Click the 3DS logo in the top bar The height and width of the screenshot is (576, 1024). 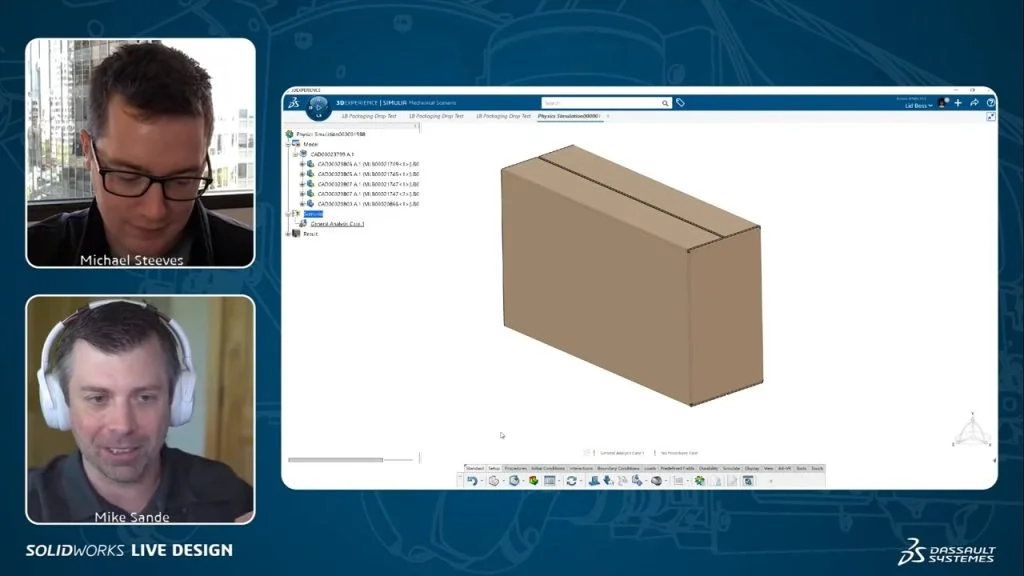294,103
